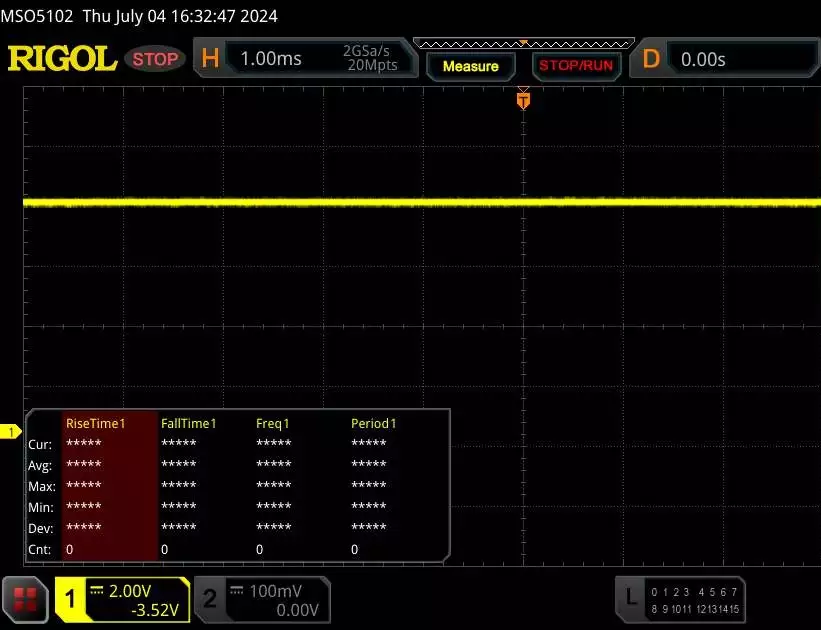This screenshot has height=630, width=821.
Task: Click the RIGOL logo
Action: pyautogui.click(x=62, y=59)
